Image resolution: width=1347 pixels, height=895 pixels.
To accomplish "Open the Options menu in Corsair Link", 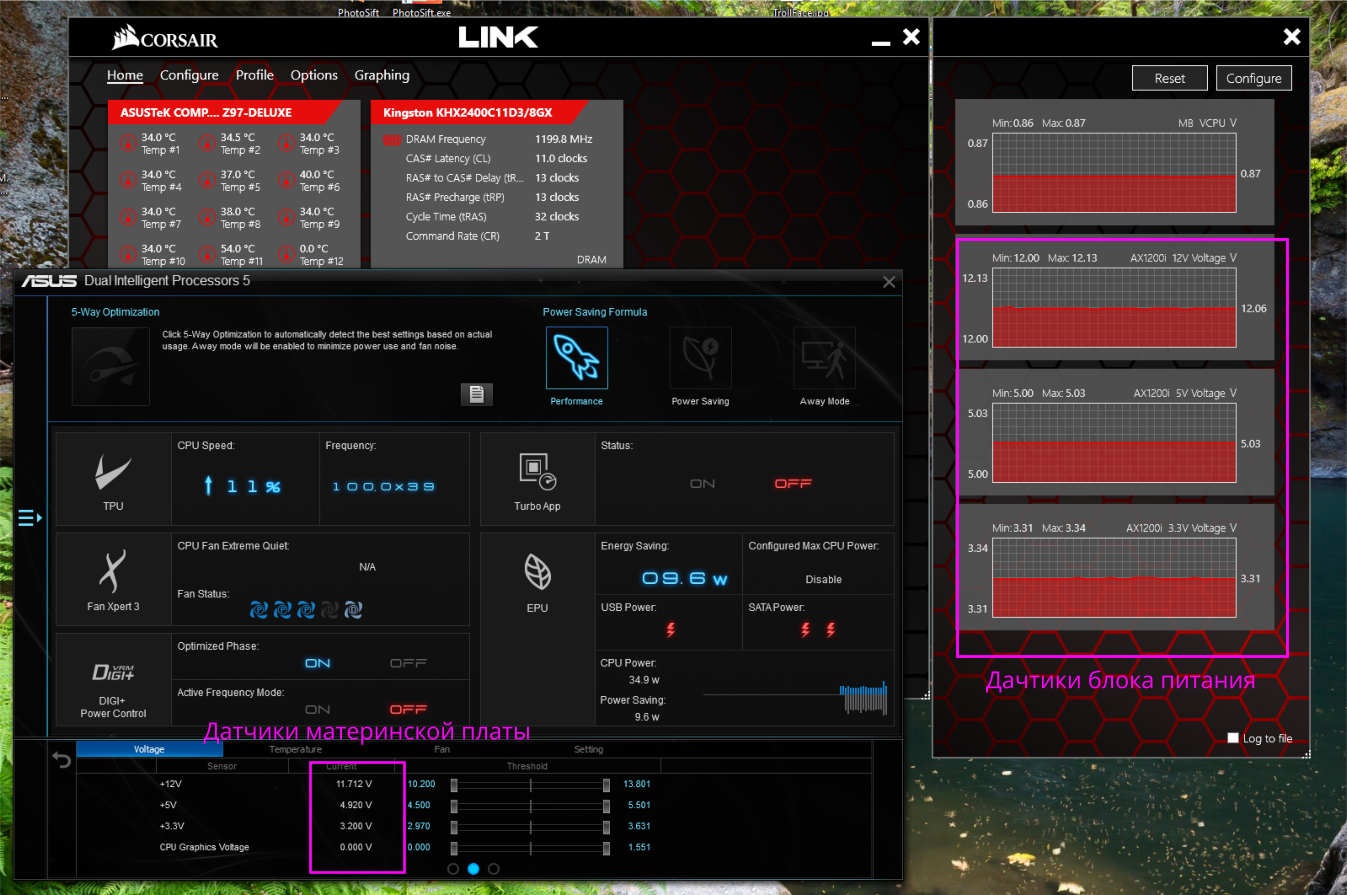I will 314,75.
